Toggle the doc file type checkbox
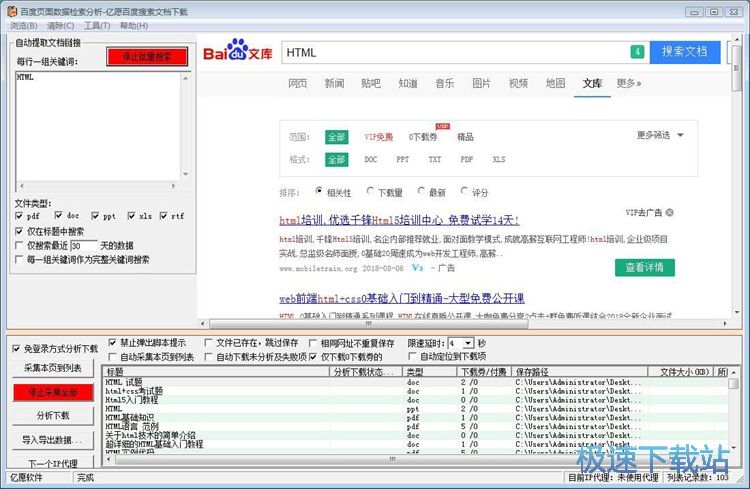Viewport: 750px width, 489px height. (x=58, y=215)
